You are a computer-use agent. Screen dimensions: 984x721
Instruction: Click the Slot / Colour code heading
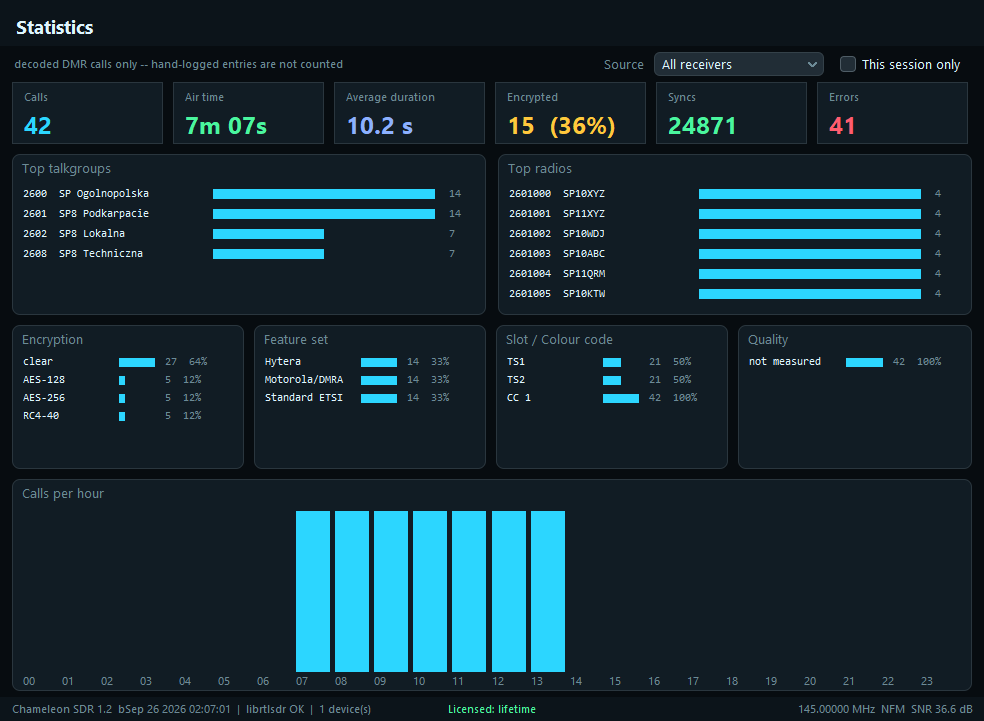point(559,339)
